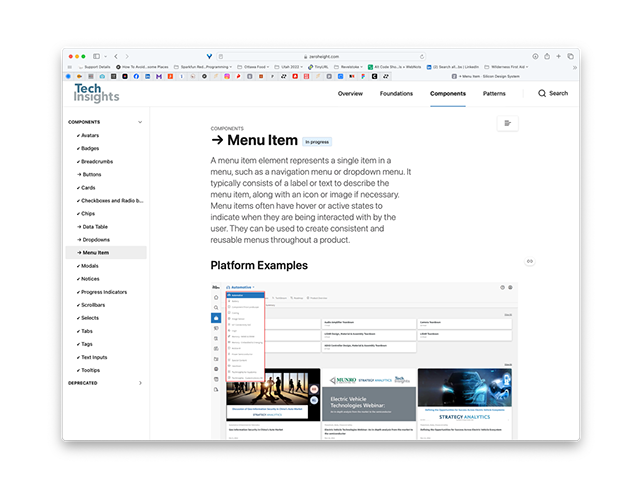Open the Revelstoke bookmark folder
Viewport: 640px width, 500px height.
point(348,67)
